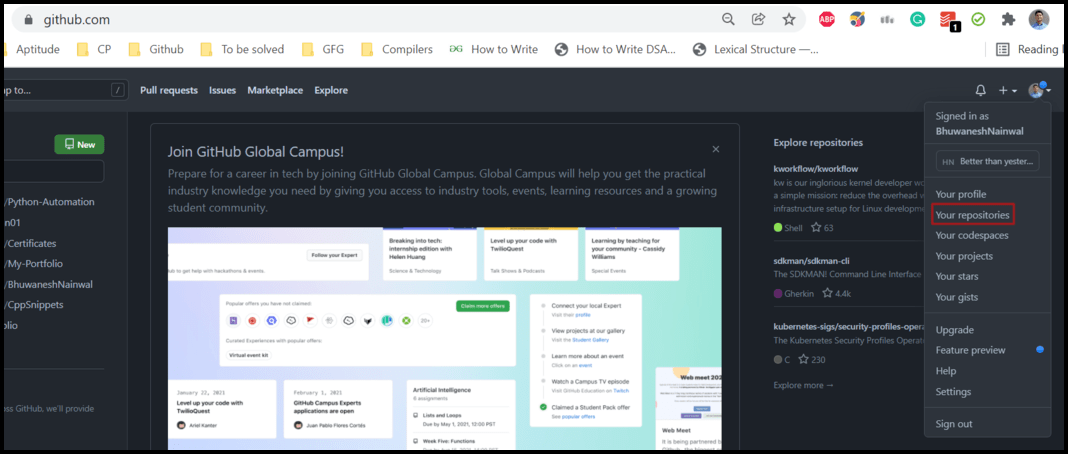Viewport: 1068px width, 454px height.
Task: Click the Global Campus preview image
Action: (445, 338)
